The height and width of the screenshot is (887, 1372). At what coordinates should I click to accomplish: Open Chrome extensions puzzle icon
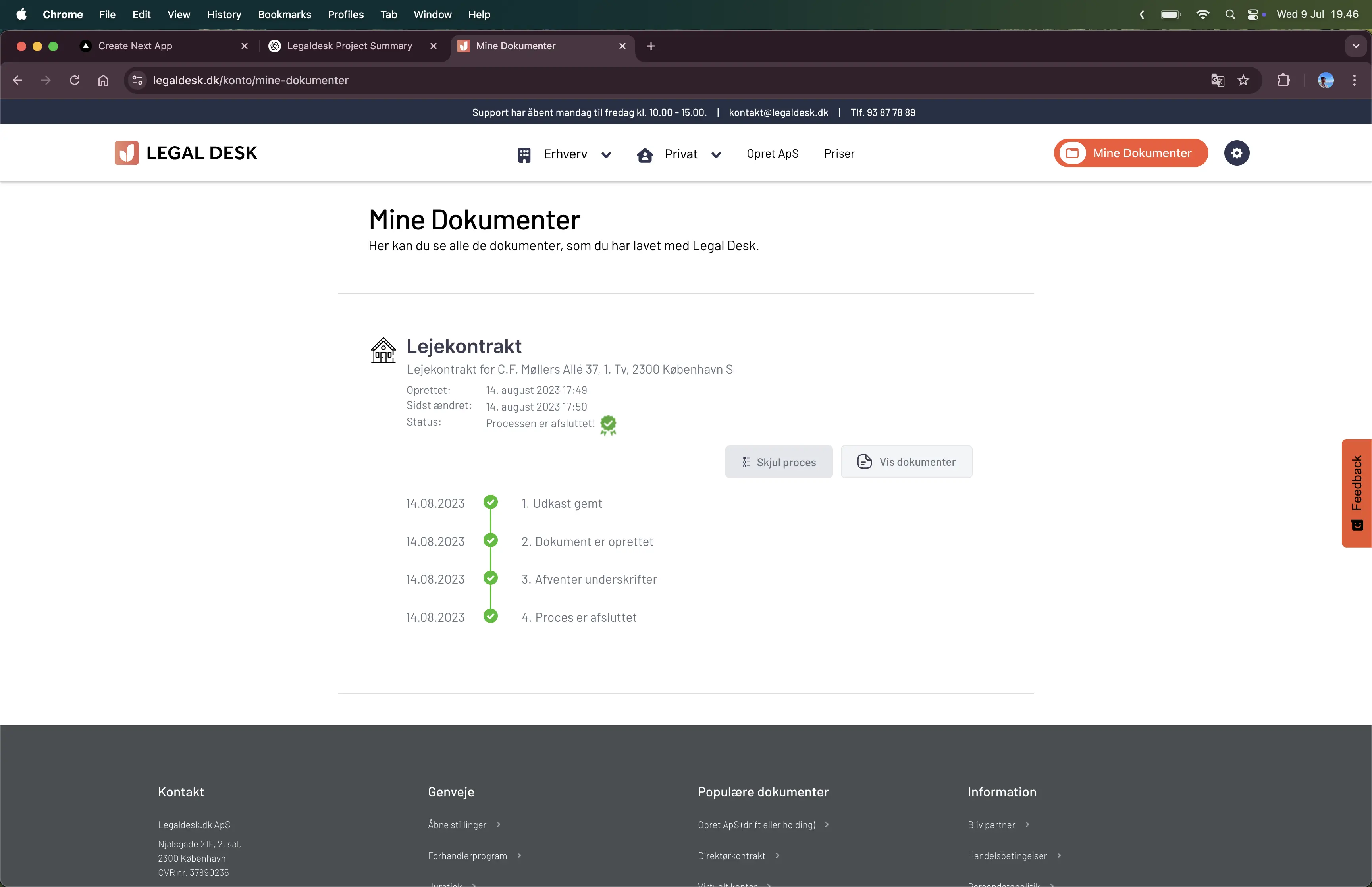click(x=1283, y=80)
